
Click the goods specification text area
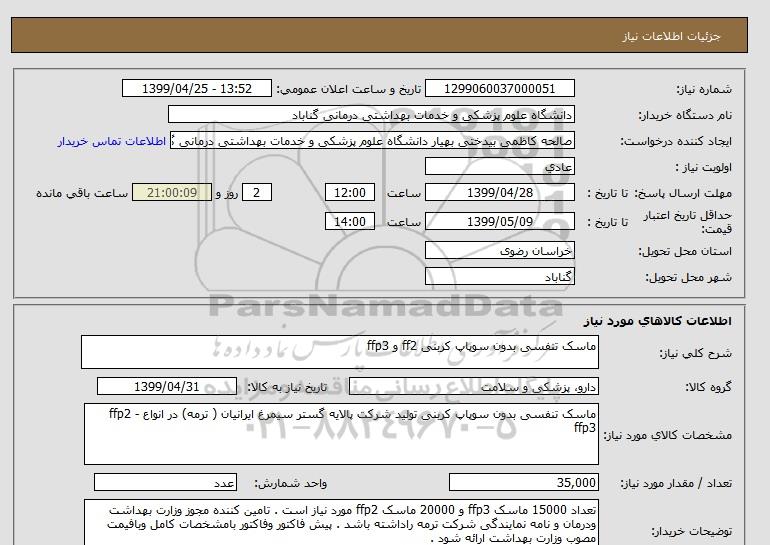(x=341, y=434)
